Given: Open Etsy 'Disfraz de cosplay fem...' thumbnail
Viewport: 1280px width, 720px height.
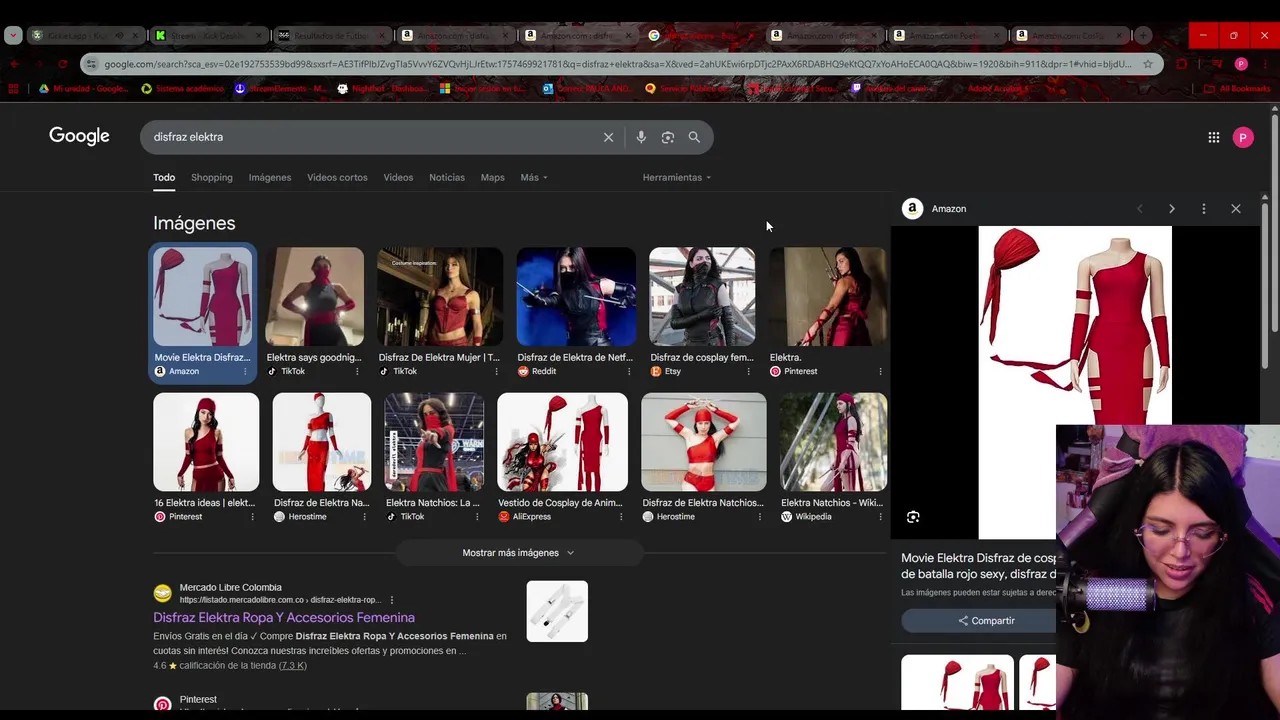Looking at the screenshot, I should click(x=702, y=297).
